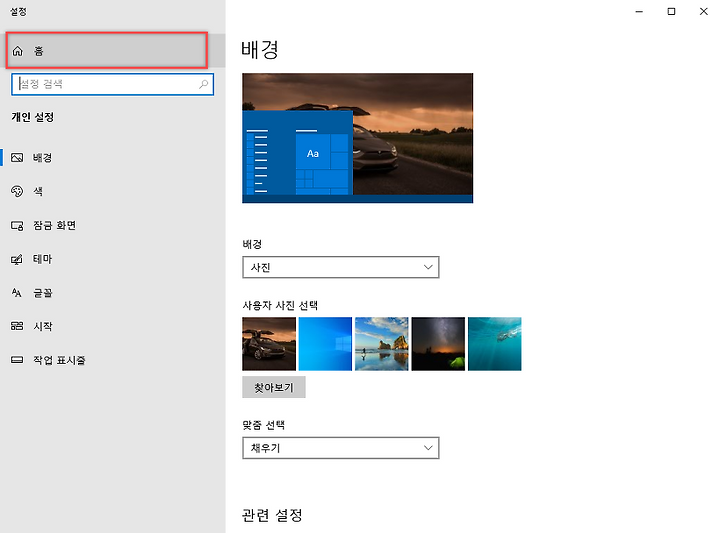Click the 배경 picture icon in sidebar
Screen dimensions: 720x533
[x=17, y=158]
